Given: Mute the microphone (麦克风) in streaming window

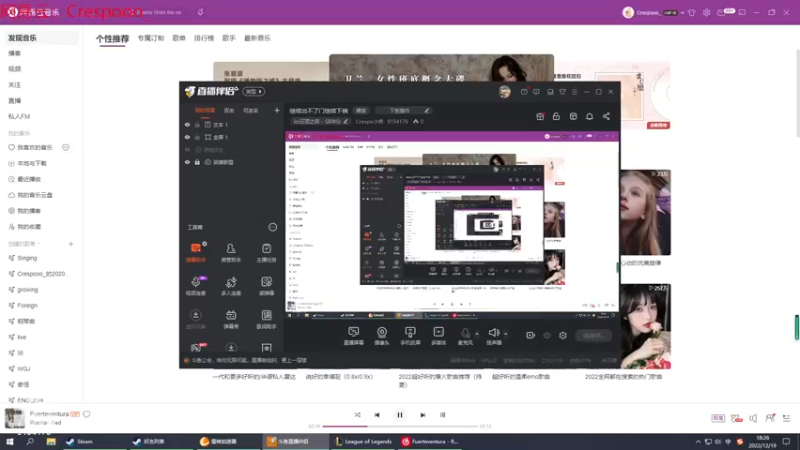Looking at the screenshot, I should click(x=465, y=336).
